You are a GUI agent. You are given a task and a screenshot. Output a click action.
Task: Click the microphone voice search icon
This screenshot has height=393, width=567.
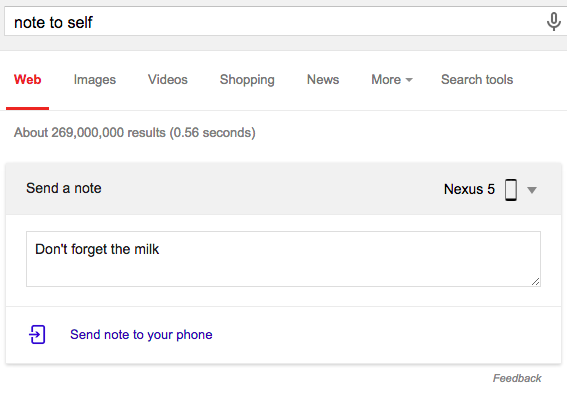(x=553, y=21)
